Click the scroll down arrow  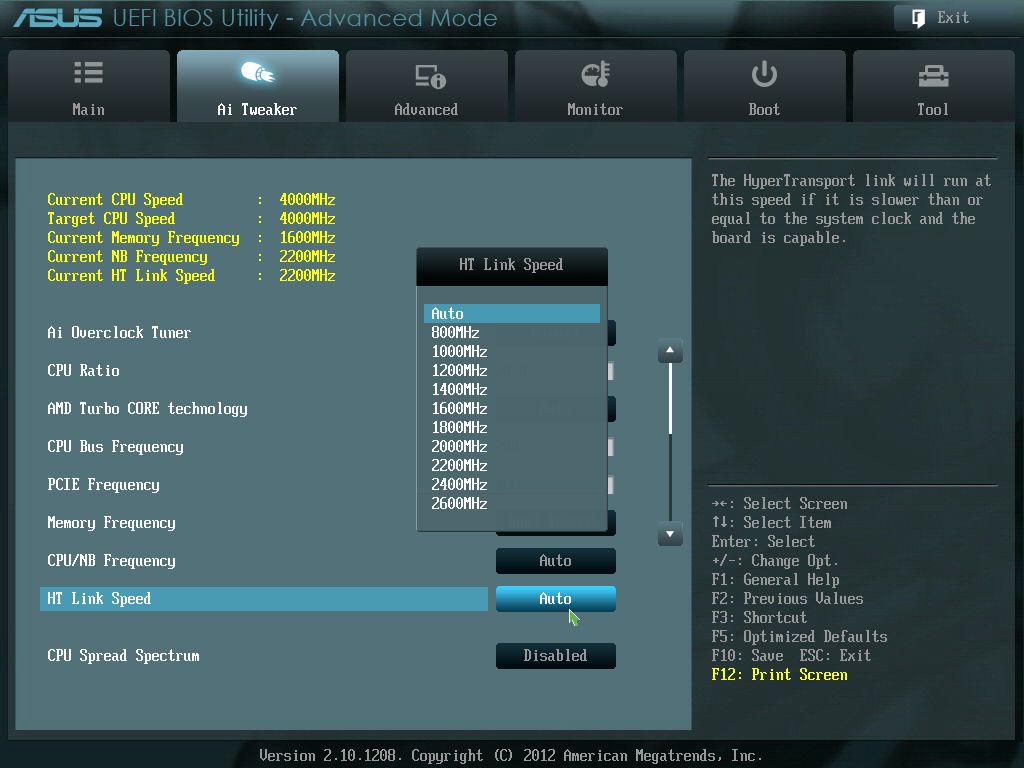(670, 534)
